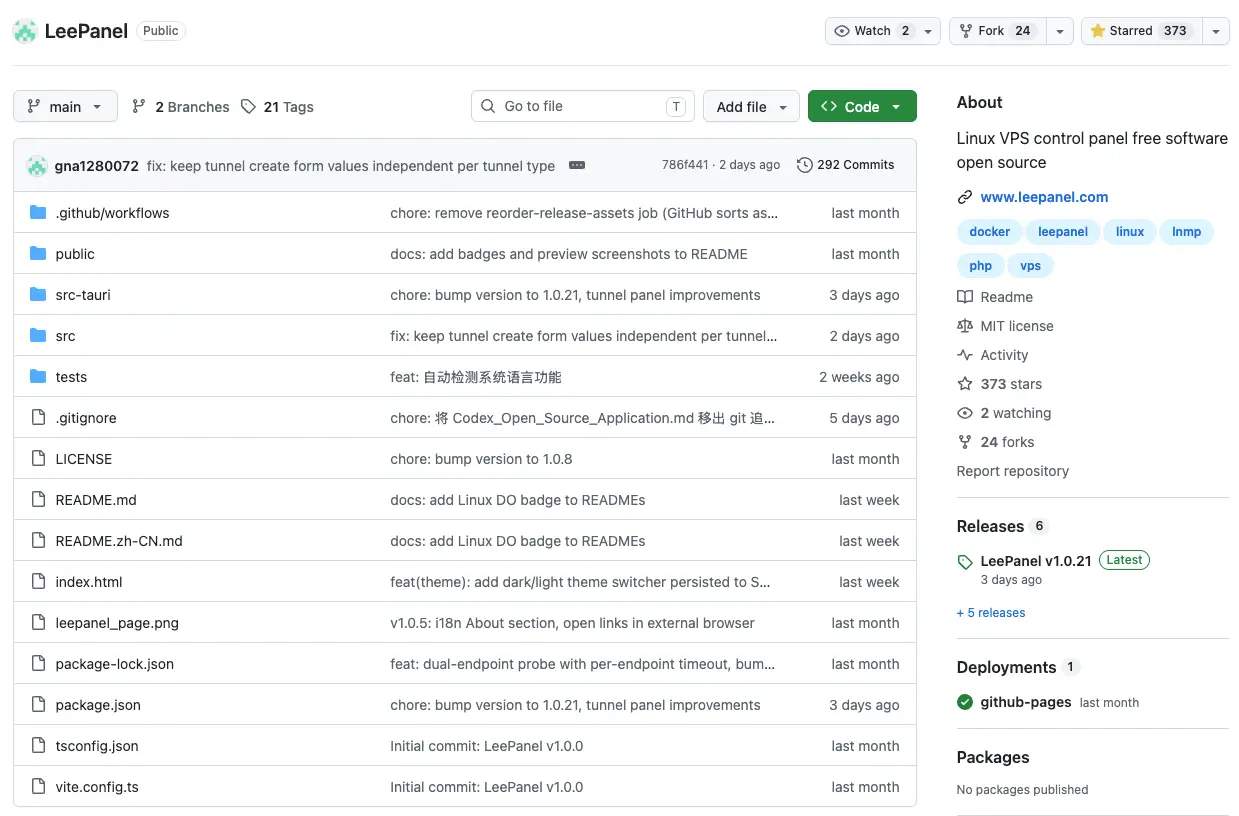1239x816 pixels.
Task: Click the vite.config.ts file icon
Action: pos(38,786)
